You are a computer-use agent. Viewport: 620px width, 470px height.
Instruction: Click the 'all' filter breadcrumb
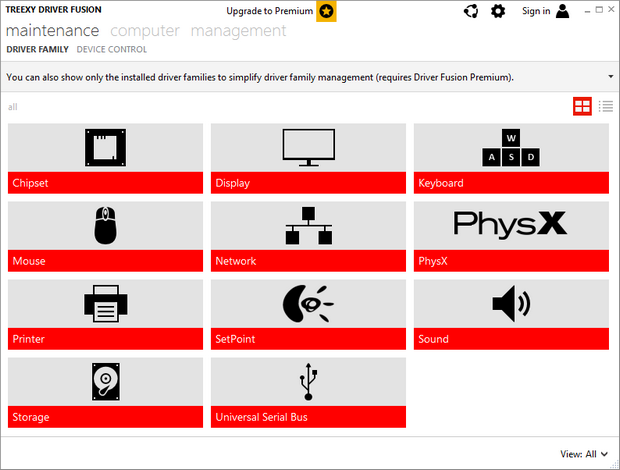tap(13, 107)
